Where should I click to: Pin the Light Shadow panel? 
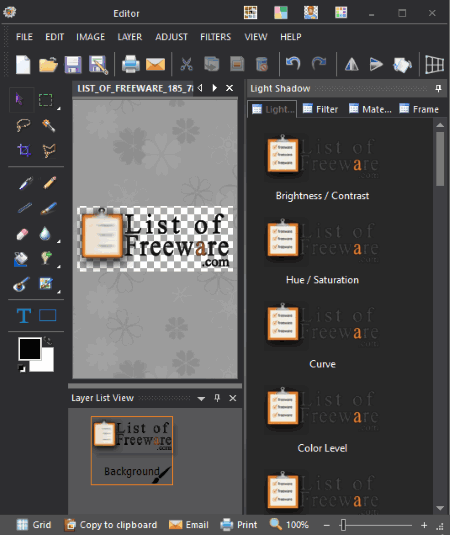click(438, 89)
